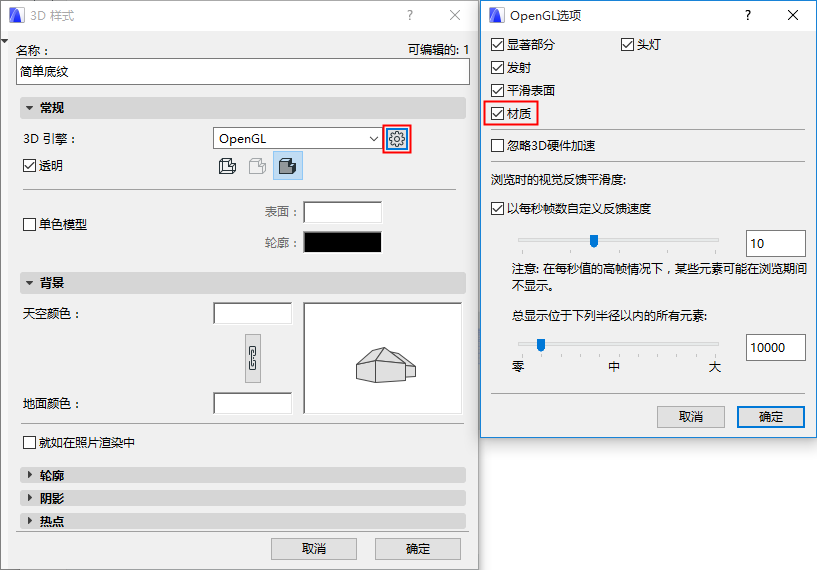Click help question mark in 3D 样式 dialog
The width and height of the screenshot is (817, 570).
(410, 16)
